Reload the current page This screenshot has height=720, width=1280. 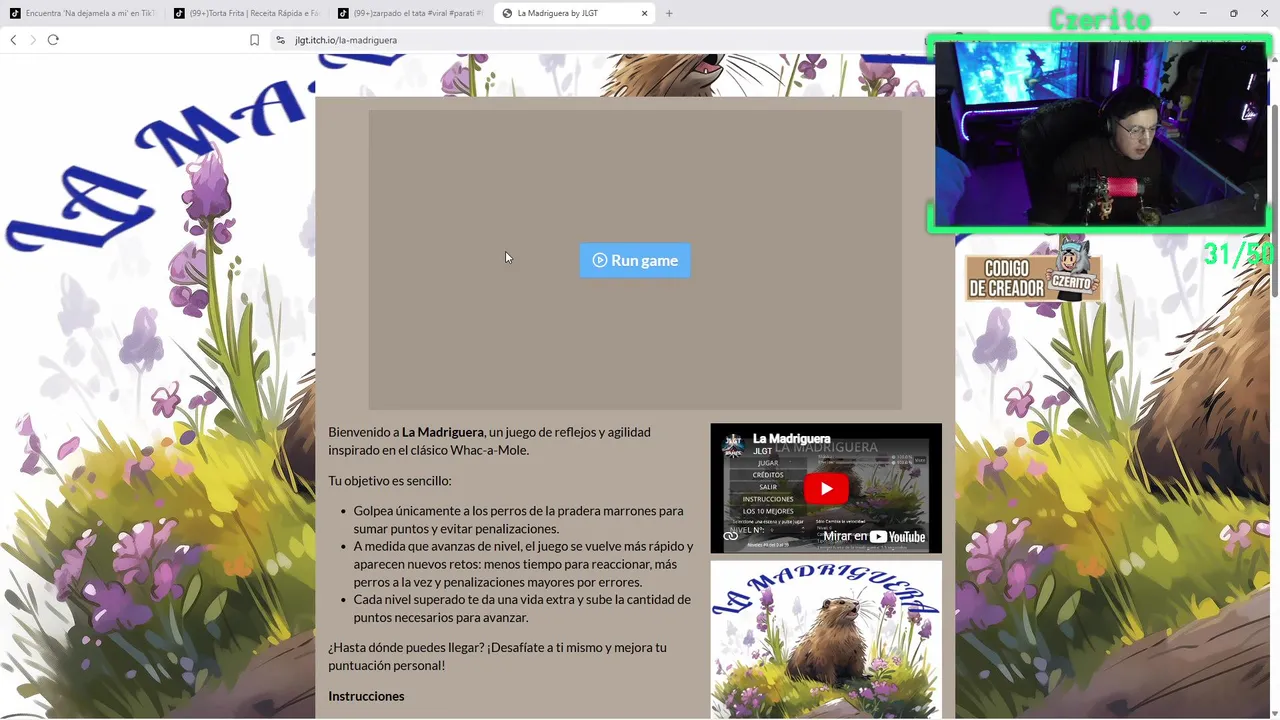point(53,40)
